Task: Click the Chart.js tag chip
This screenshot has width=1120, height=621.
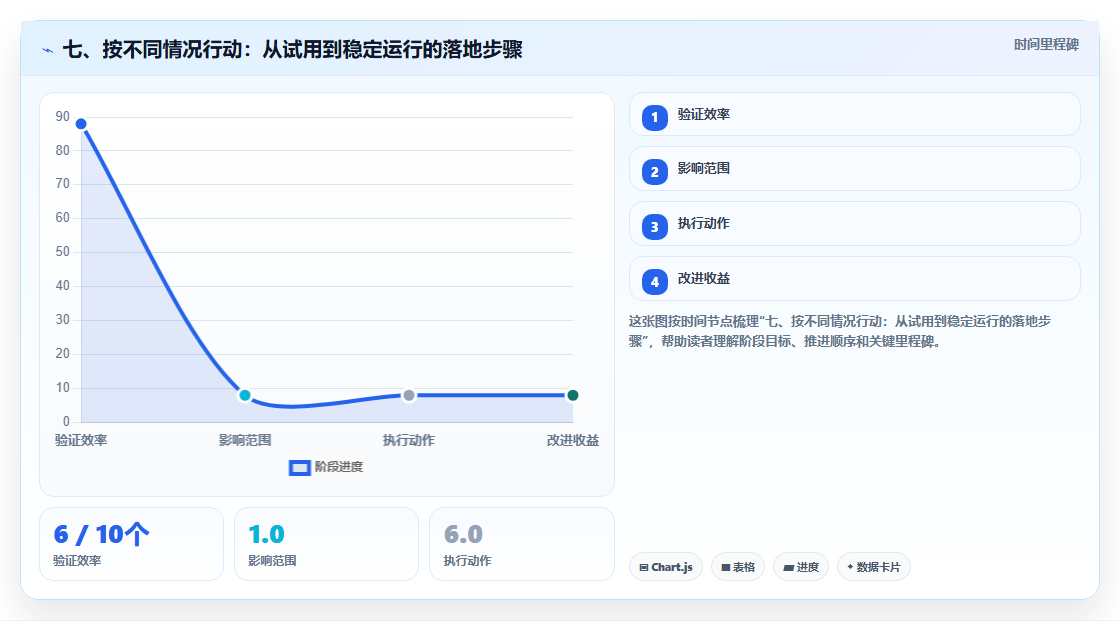Action: point(666,567)
